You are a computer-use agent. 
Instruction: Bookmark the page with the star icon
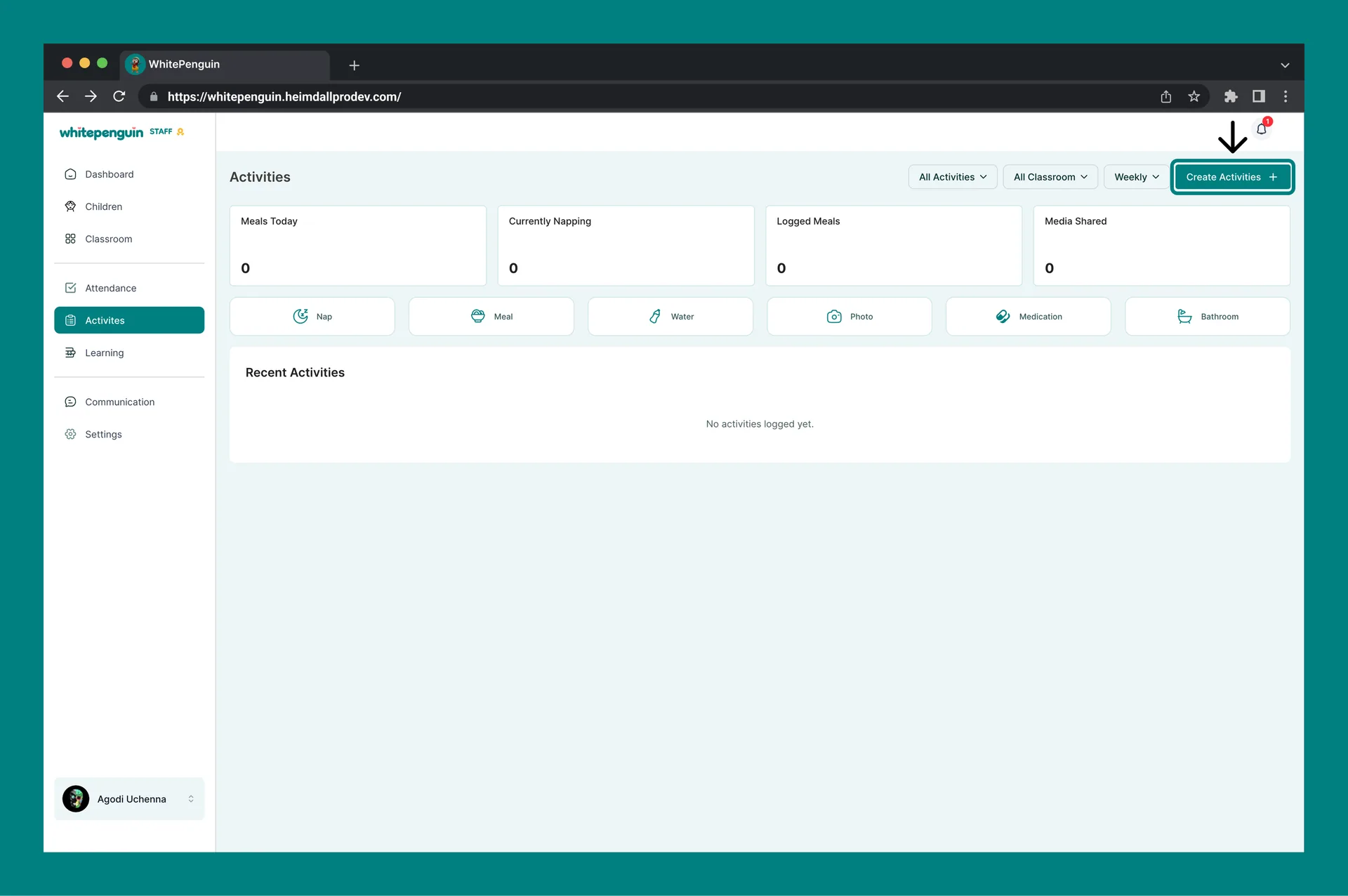click(1194, 96)
